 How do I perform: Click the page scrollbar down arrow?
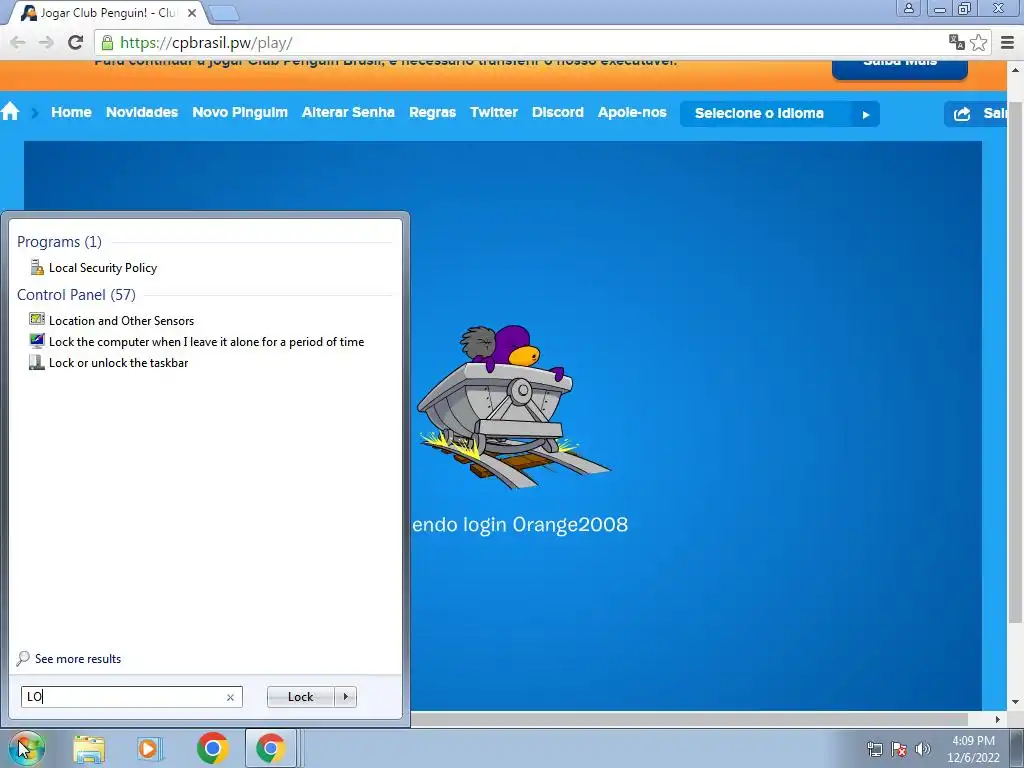[x=1016, y=702]
